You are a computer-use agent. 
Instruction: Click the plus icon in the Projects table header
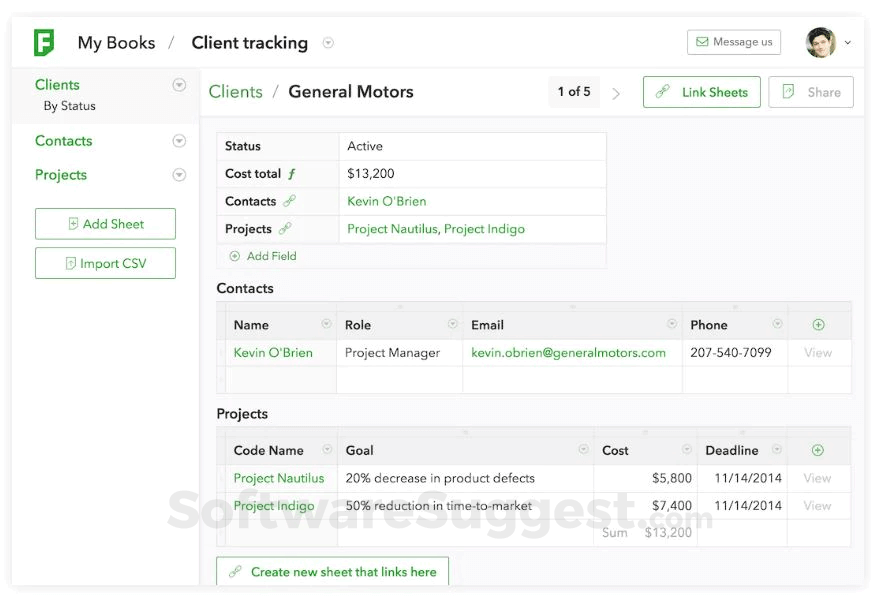(818, 449)
